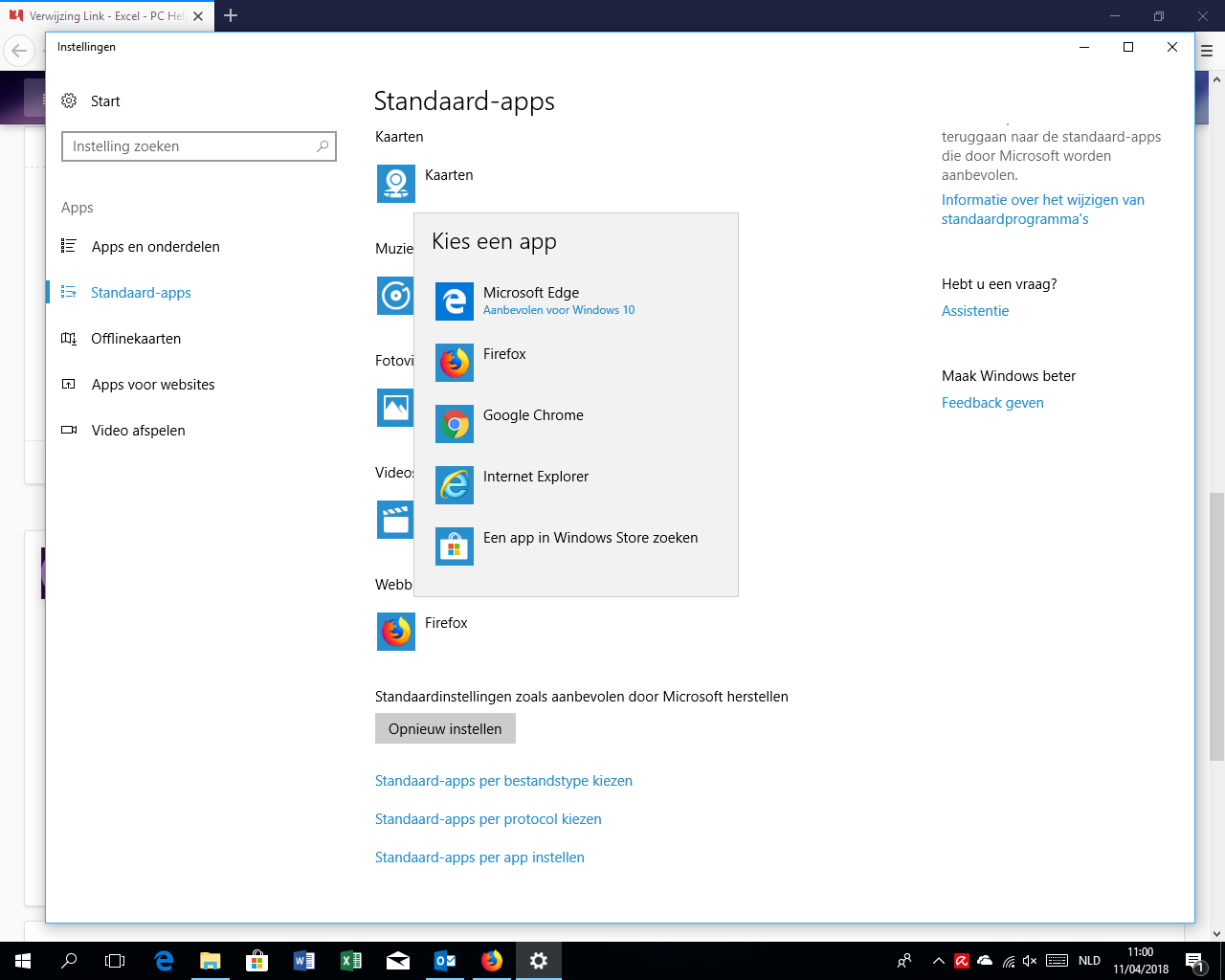This screenshot has width=1225, height=980.
Task: Select Firefox icon in Kies een app list
Action: 455,363
